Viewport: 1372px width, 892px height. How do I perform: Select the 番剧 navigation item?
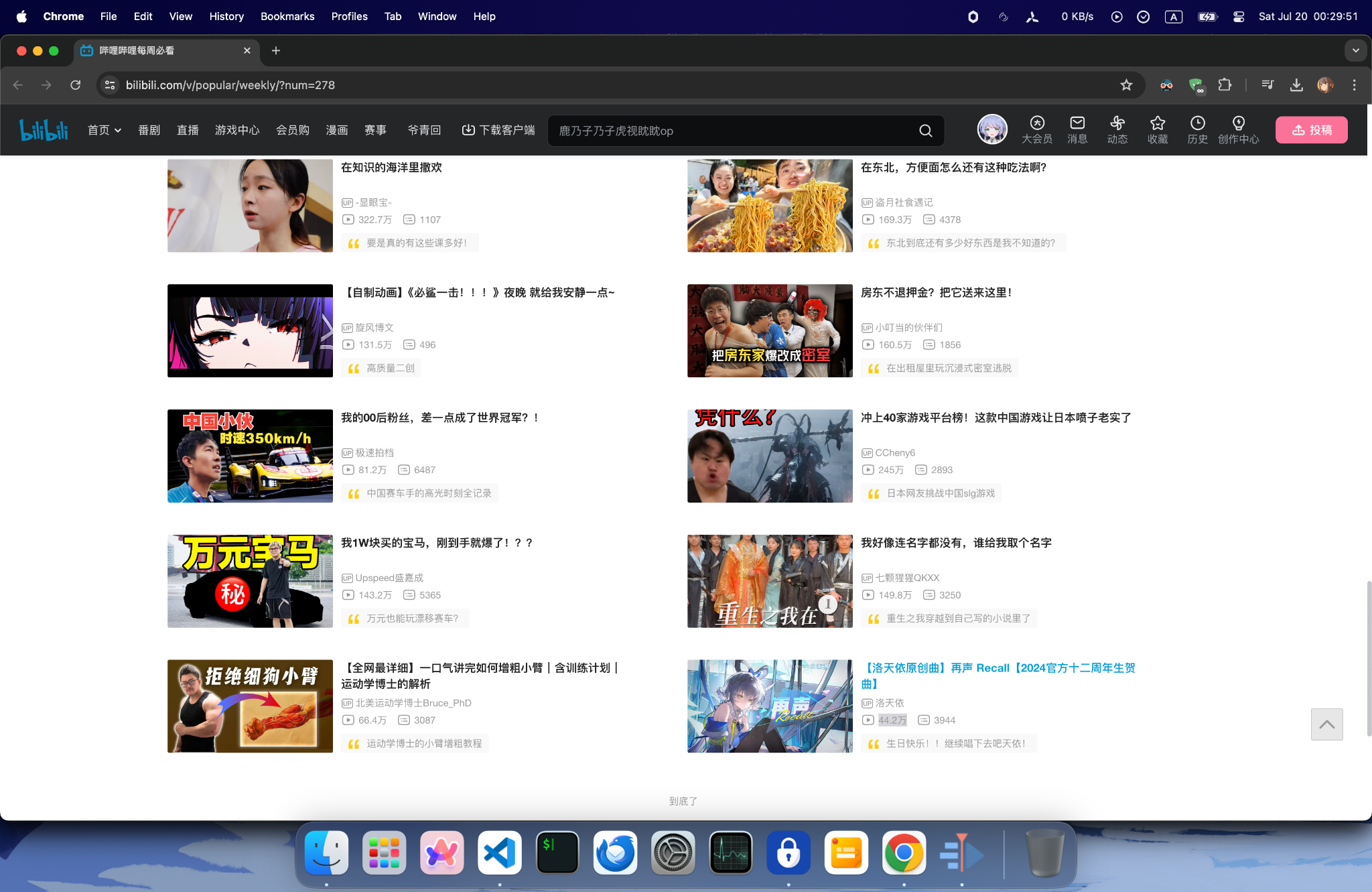pyautogui.click(x=149, y=130)
